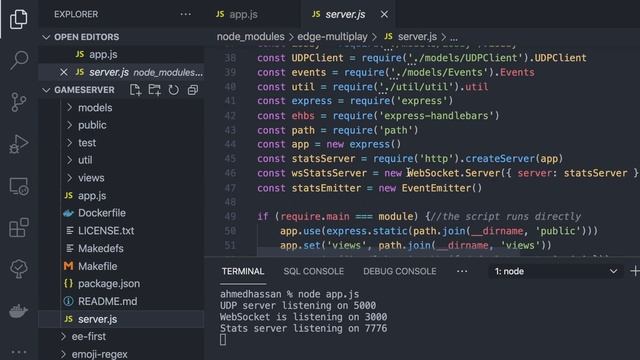Refresh the GAMESERVER explorer
Image resolution: width=640 pixels, height=360 pixels.
[x=173, y=90]
